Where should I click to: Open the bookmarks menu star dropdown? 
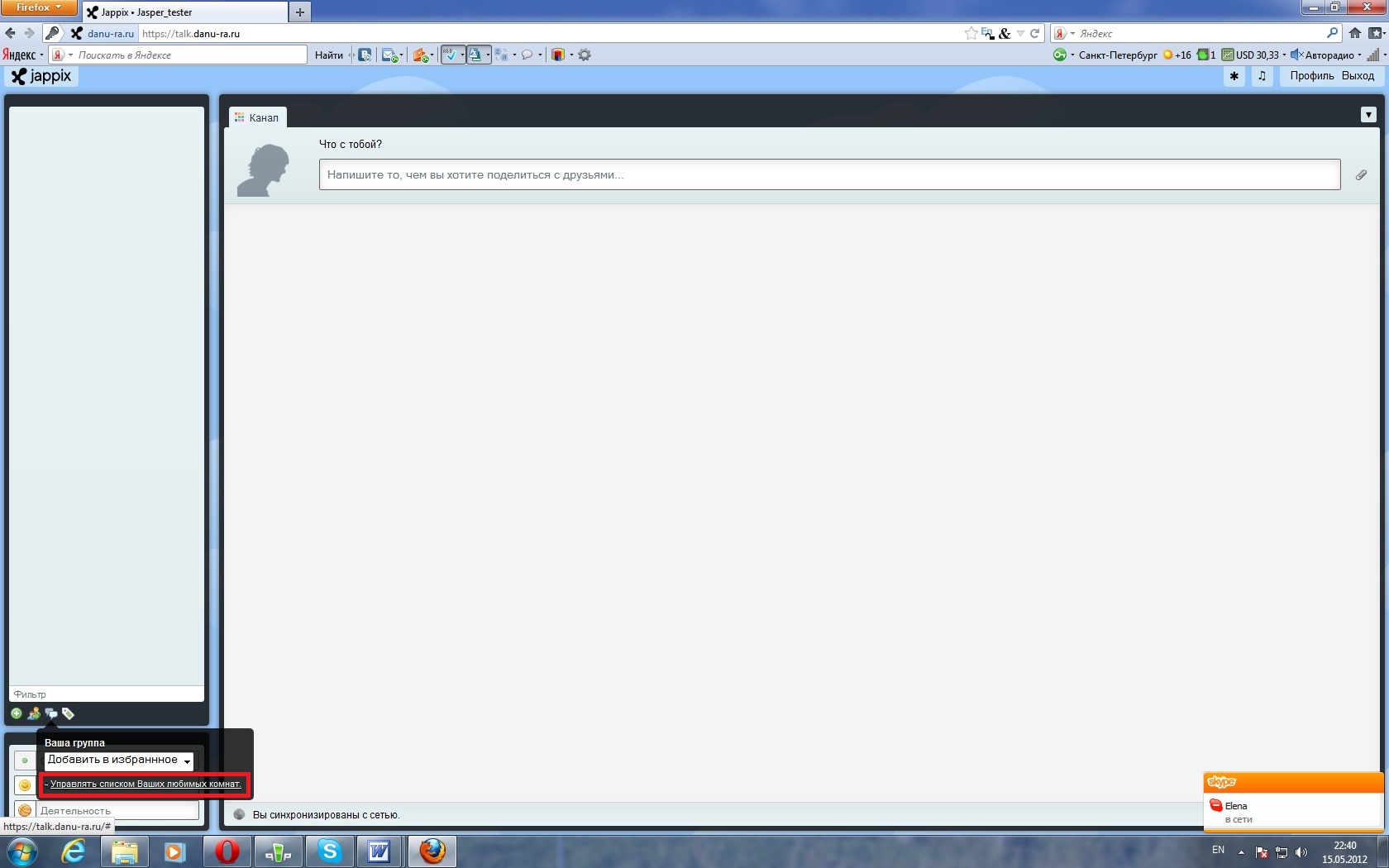click(x=1375, y=33)
